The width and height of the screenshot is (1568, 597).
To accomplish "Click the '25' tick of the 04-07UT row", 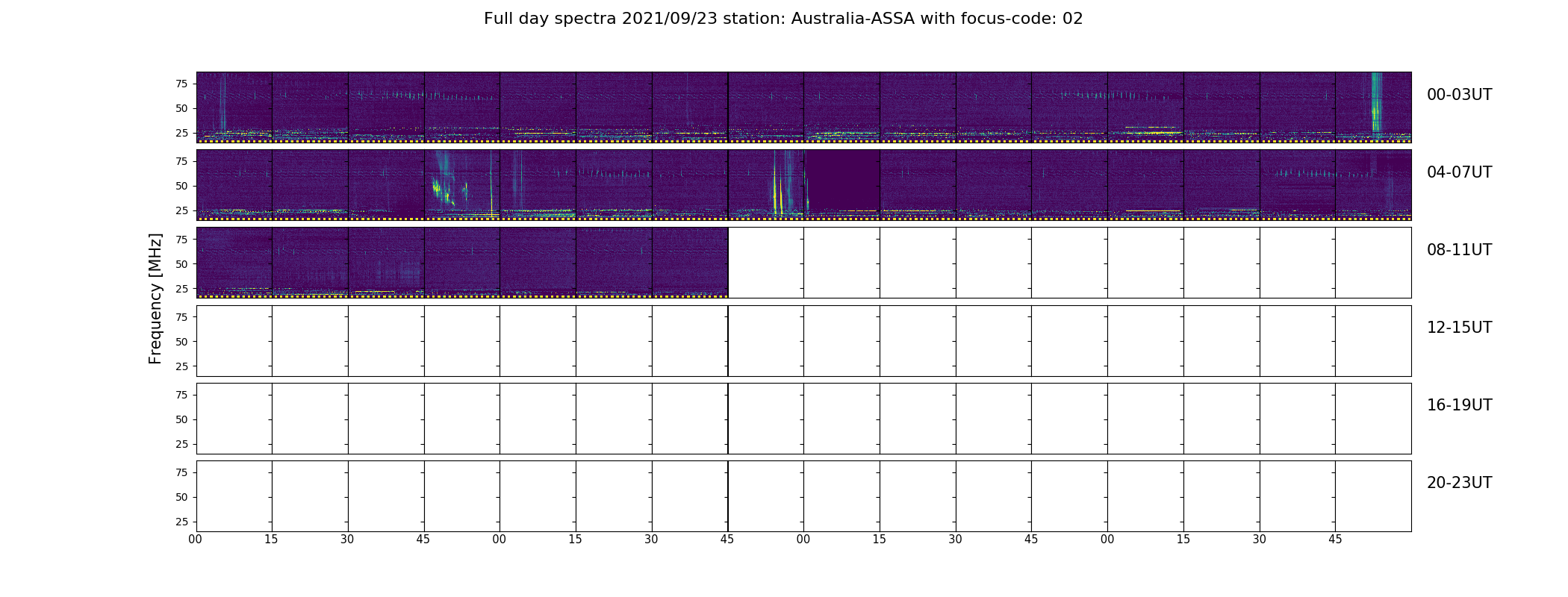I will (181, 210).
